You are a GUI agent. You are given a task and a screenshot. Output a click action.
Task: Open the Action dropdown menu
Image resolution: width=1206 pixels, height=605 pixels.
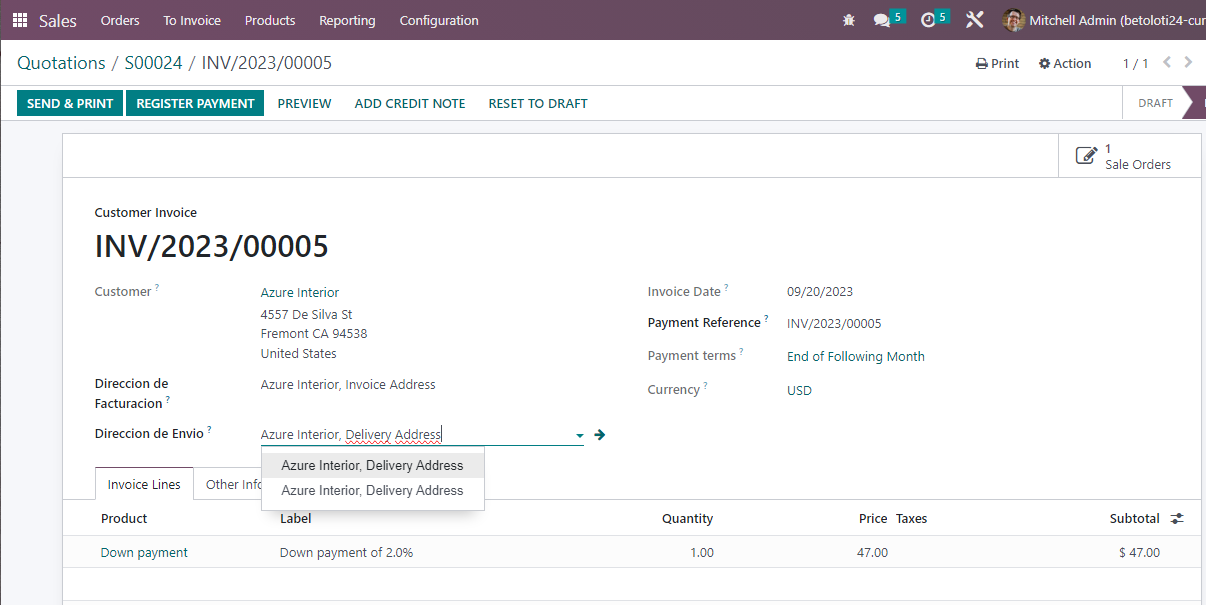click(1065, 63)
